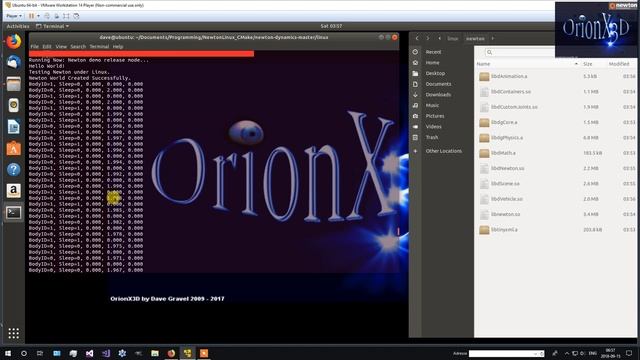Open Task View on Windows taskbar
This screenshot has height=360, width=640.
point(40,353)
